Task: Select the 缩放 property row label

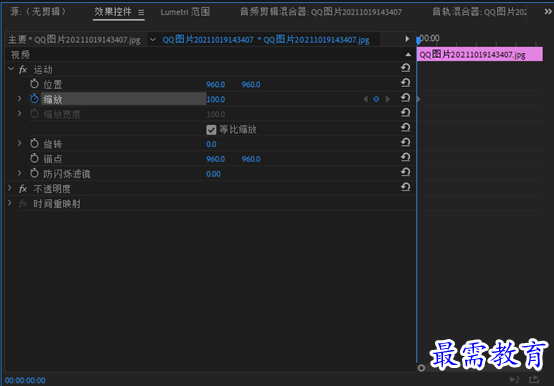Action: click(x=53, y=100)
